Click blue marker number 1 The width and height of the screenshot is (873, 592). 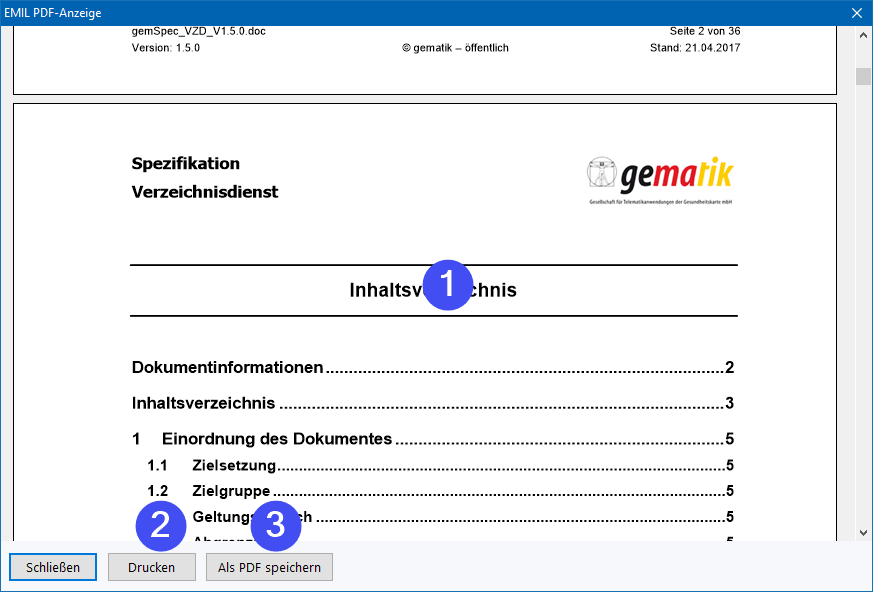click(448, 285)
